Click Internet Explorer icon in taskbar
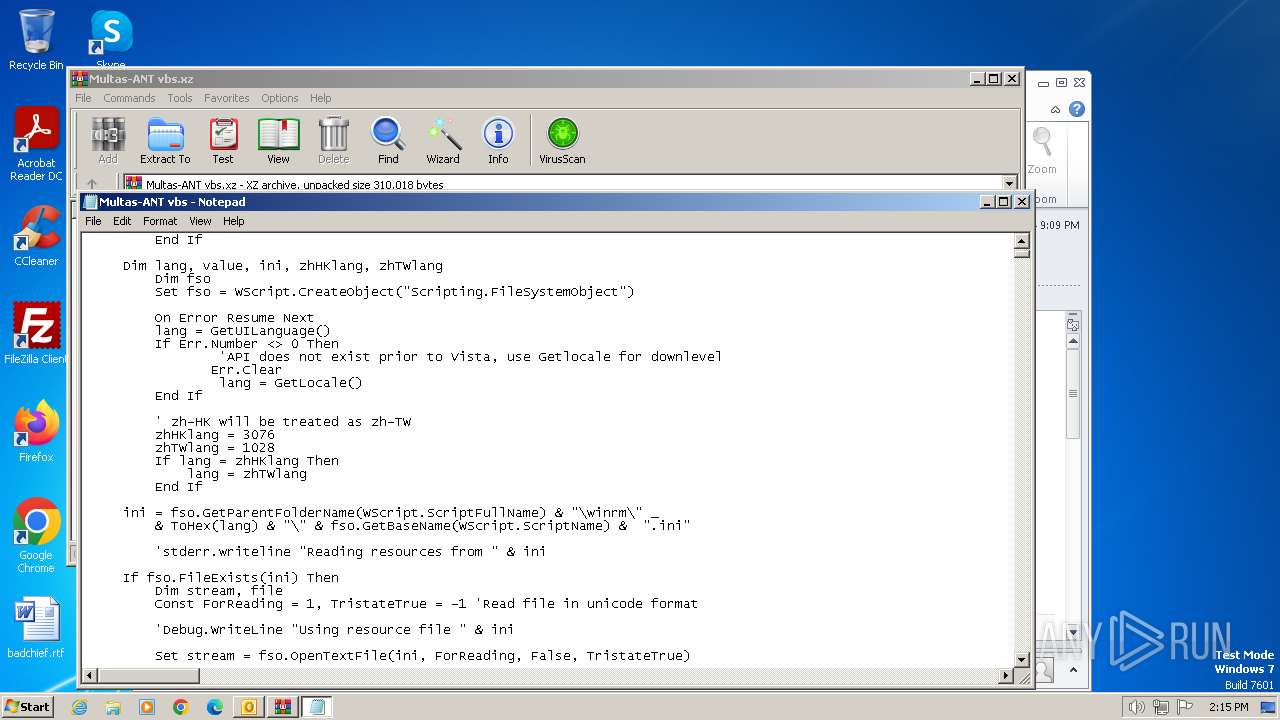Image resolution: width=1280 pixels, height=720 pixels. [79, 707]
